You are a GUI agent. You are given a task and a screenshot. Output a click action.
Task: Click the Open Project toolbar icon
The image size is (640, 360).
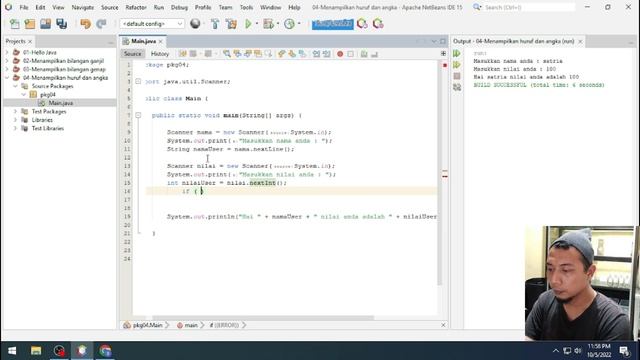coord(45,24)
